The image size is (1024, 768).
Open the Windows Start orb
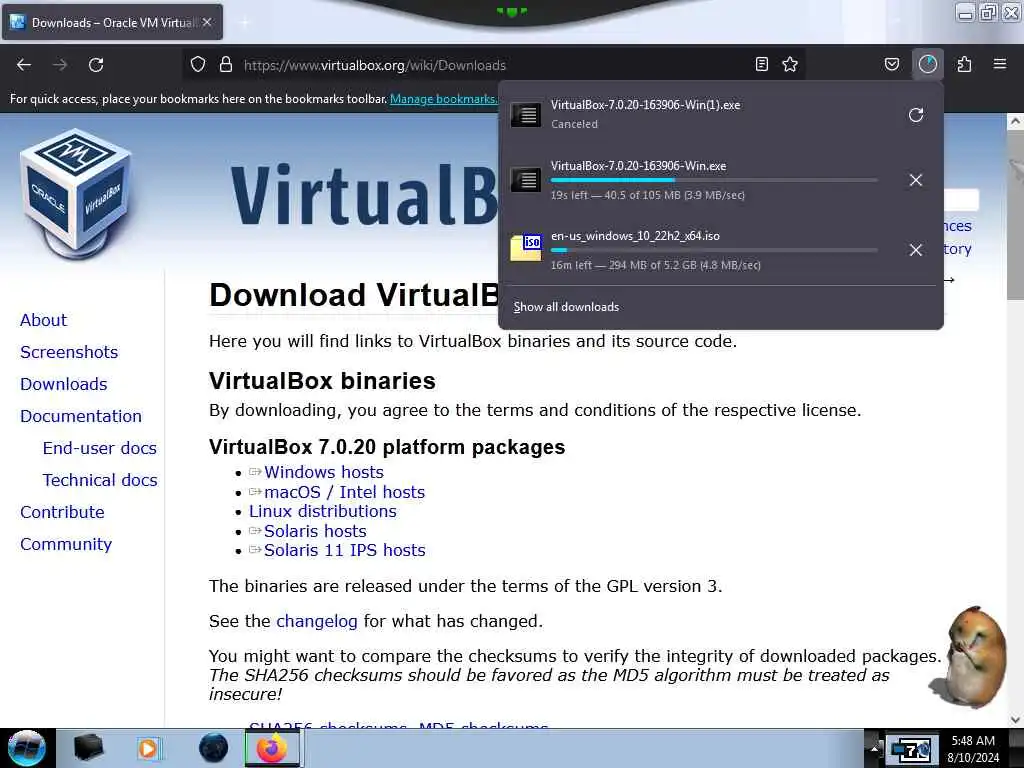pos(26,748)
